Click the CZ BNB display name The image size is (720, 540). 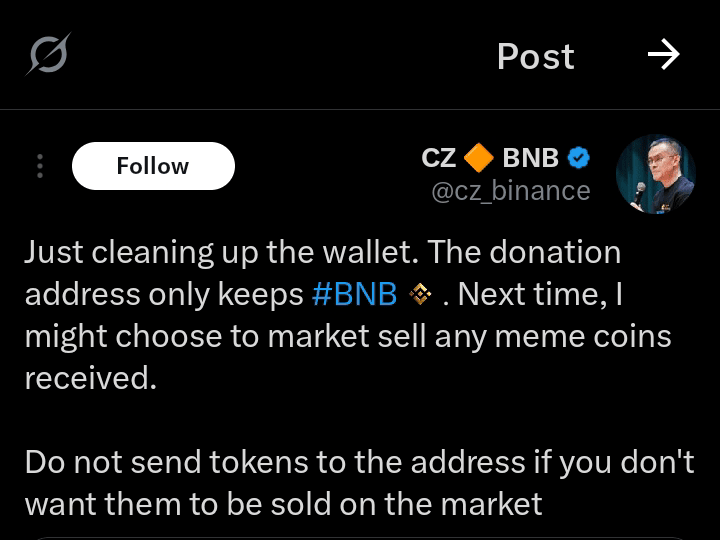point(490,158)
